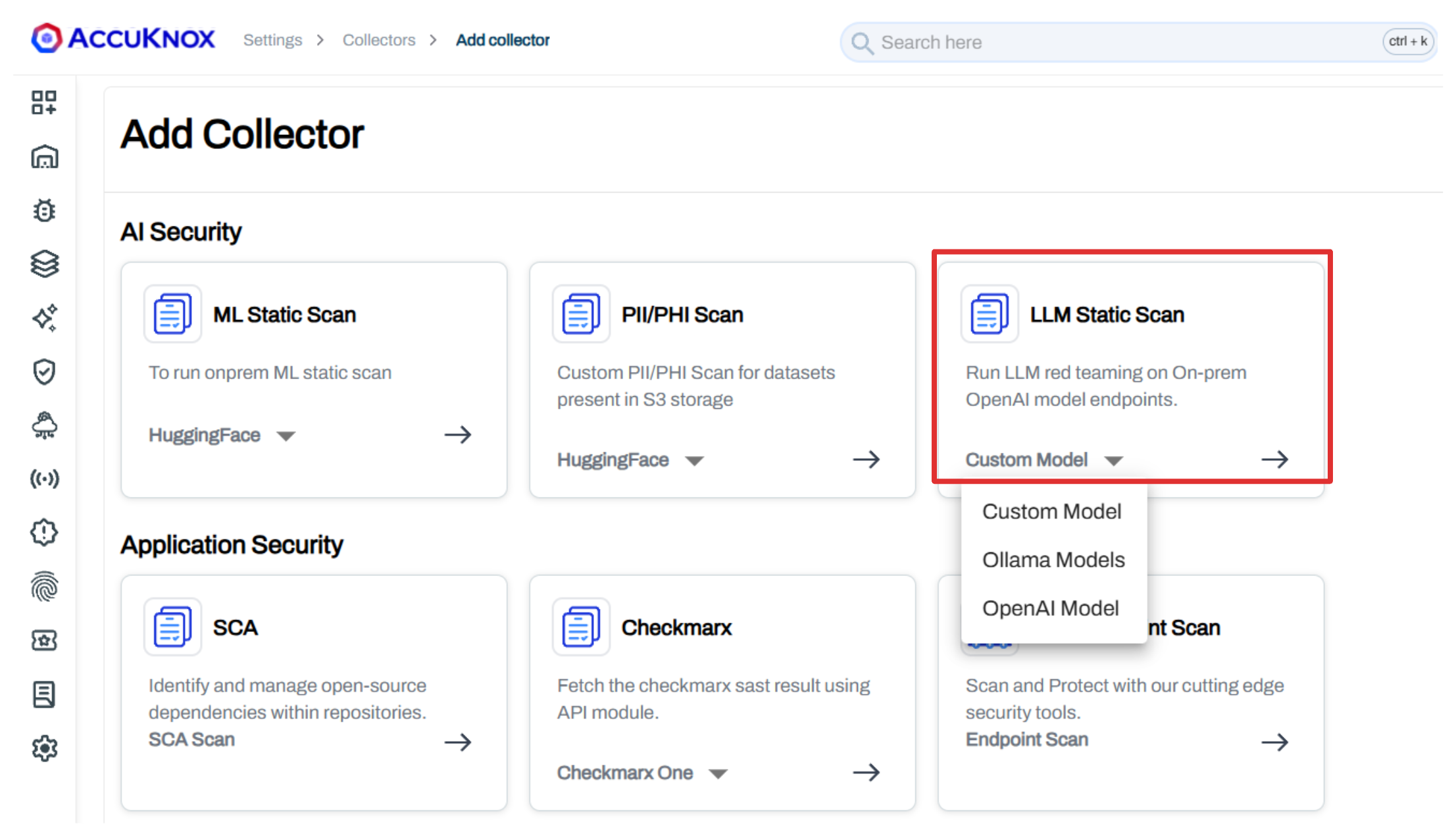The width and height of the screenshot is (1456, 836).
Task: Open the bug issues sidebar icon
Action: pyautogui.click(x=44, y=211)
